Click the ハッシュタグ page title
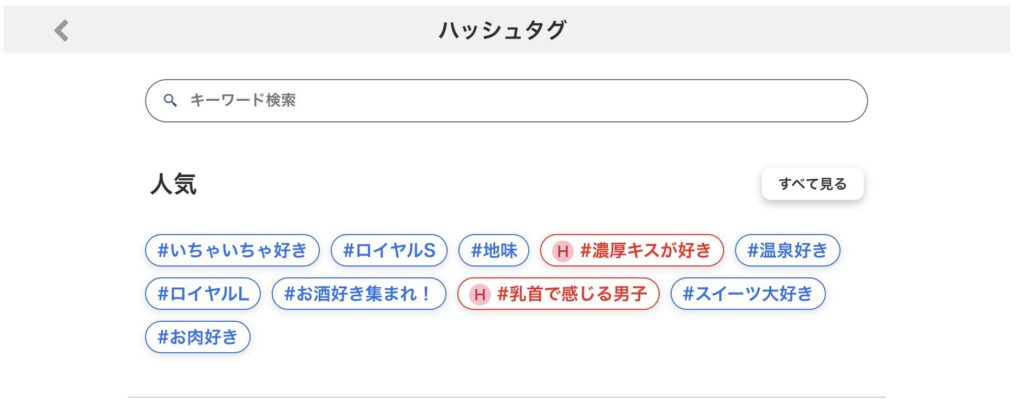This screenshot has width=1024, height=402. click(502, 31)
